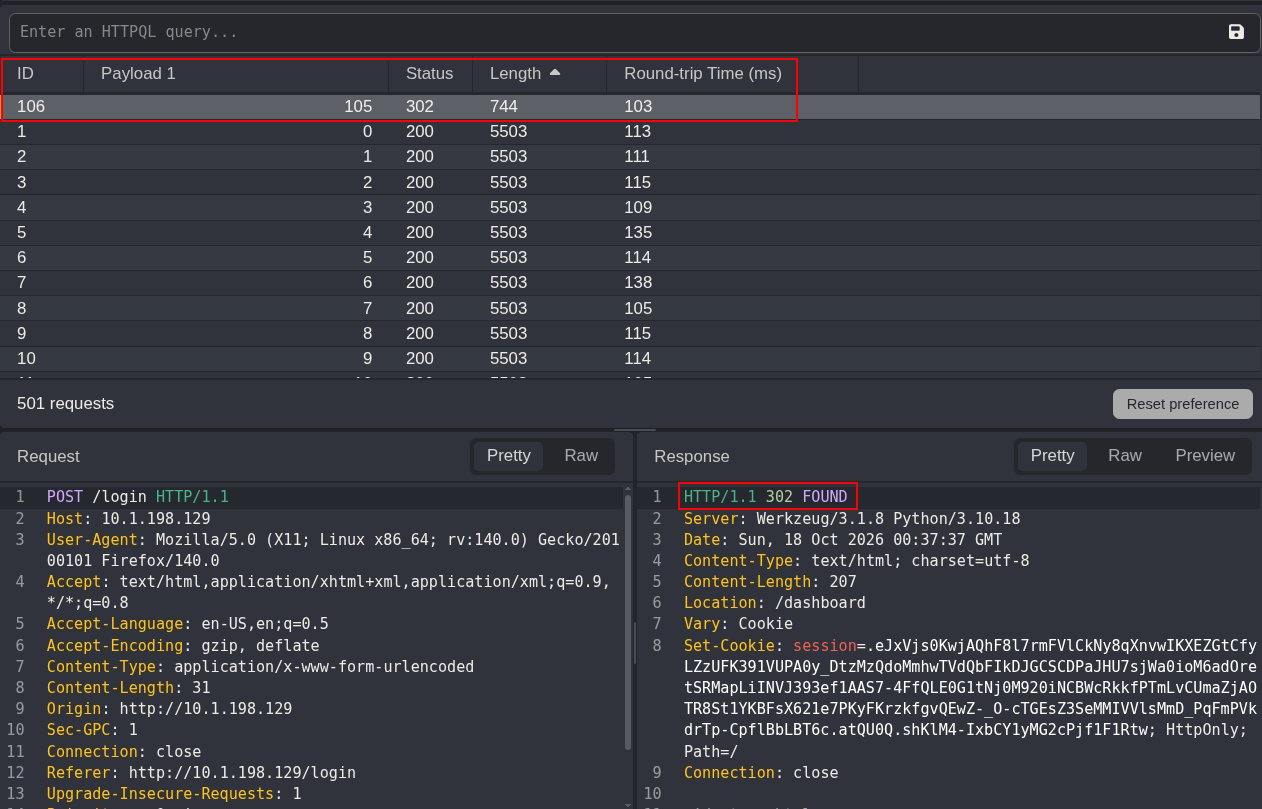The width and height of the screenshot is (1262, 809).
Task: Switch the Response pane to Raw view
Action: pyautogui.click(x=1125, y=456)
